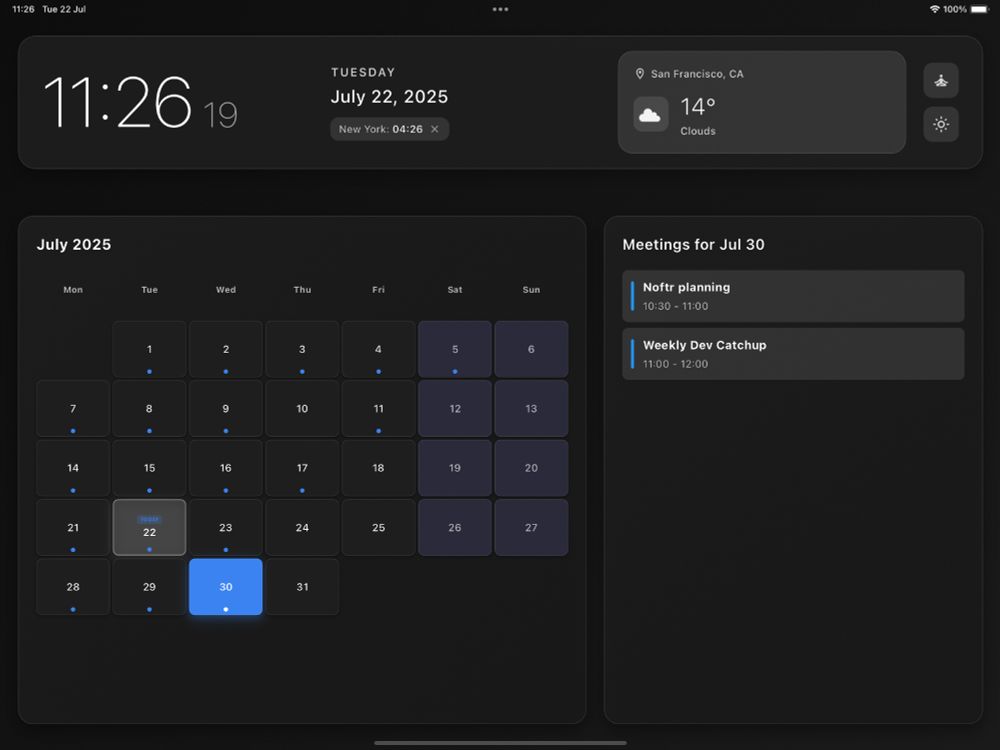Click the New York: 04:26 time label
The width and height of the screenshot is (1000, 750).
(381, 129)
